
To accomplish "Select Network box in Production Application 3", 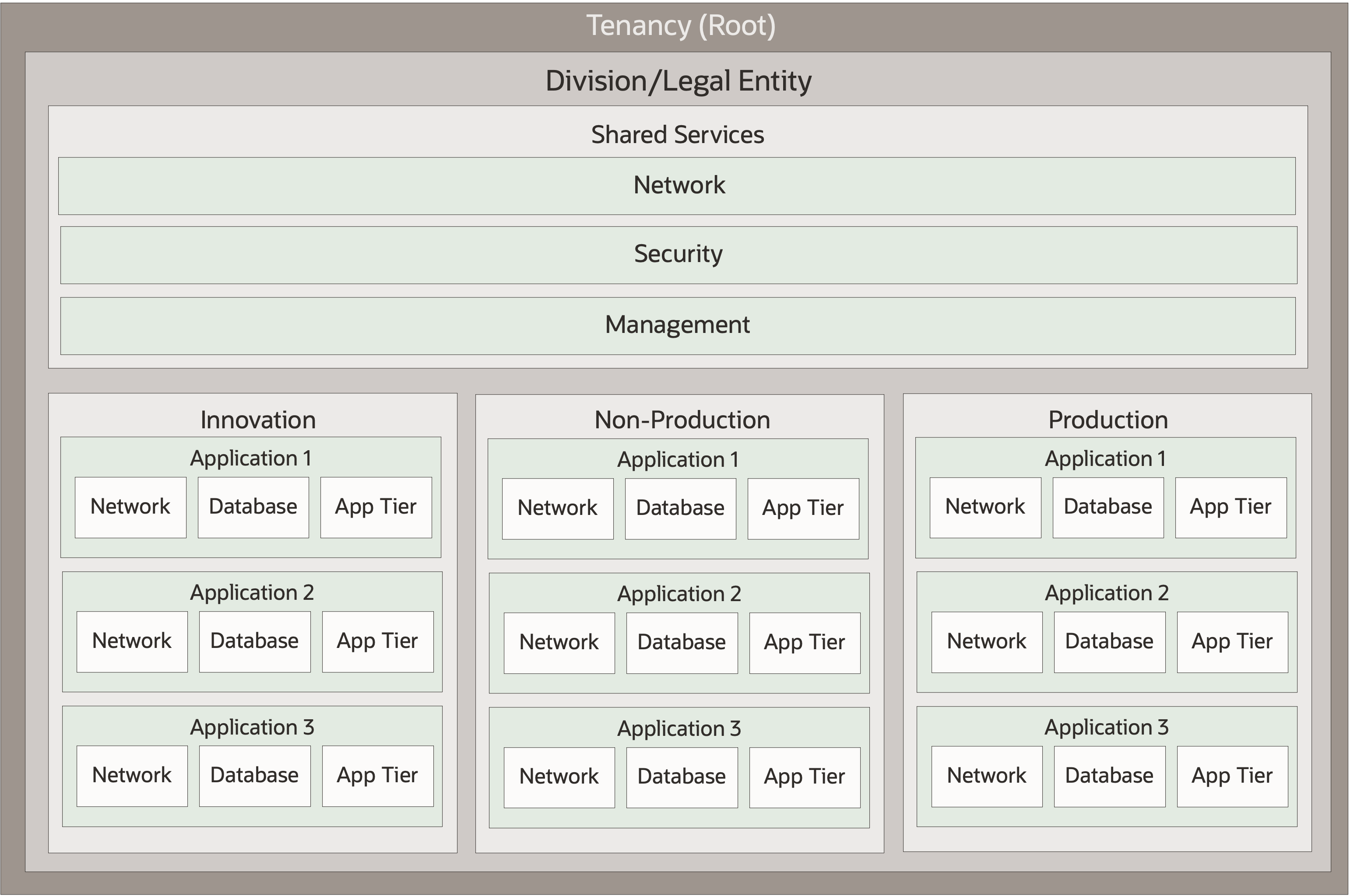I will pyautogui.click(x=987, y=777).
